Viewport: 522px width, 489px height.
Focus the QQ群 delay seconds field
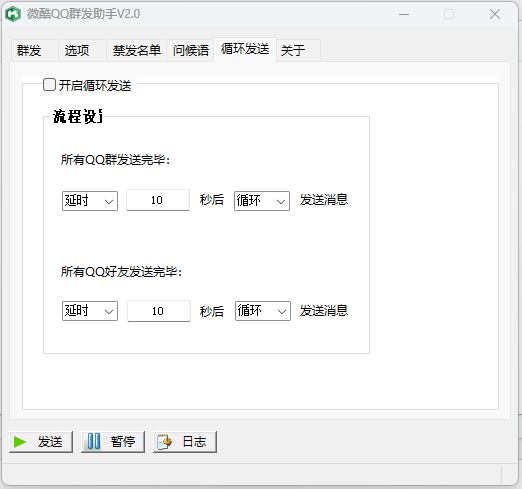click(x=158, y=200)
